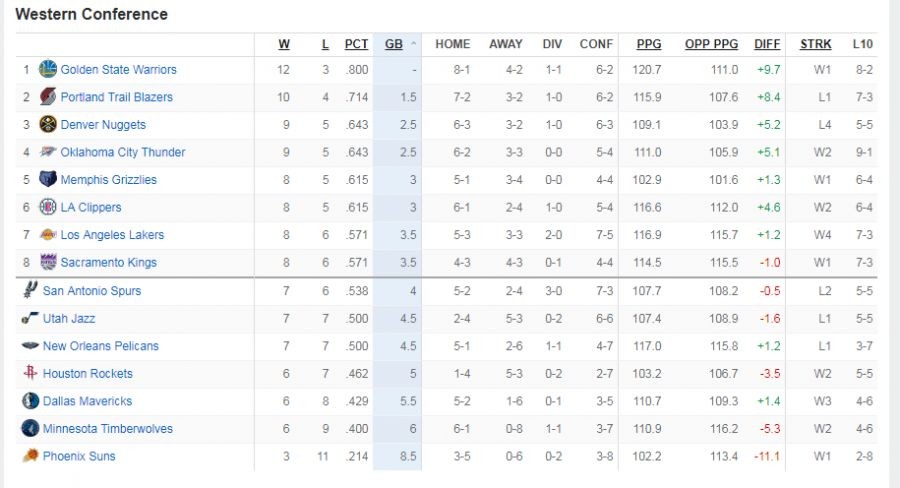
Task: Click the Denver Nuggets logo icon
Action: pyautogui.click(x=48, y=125)
